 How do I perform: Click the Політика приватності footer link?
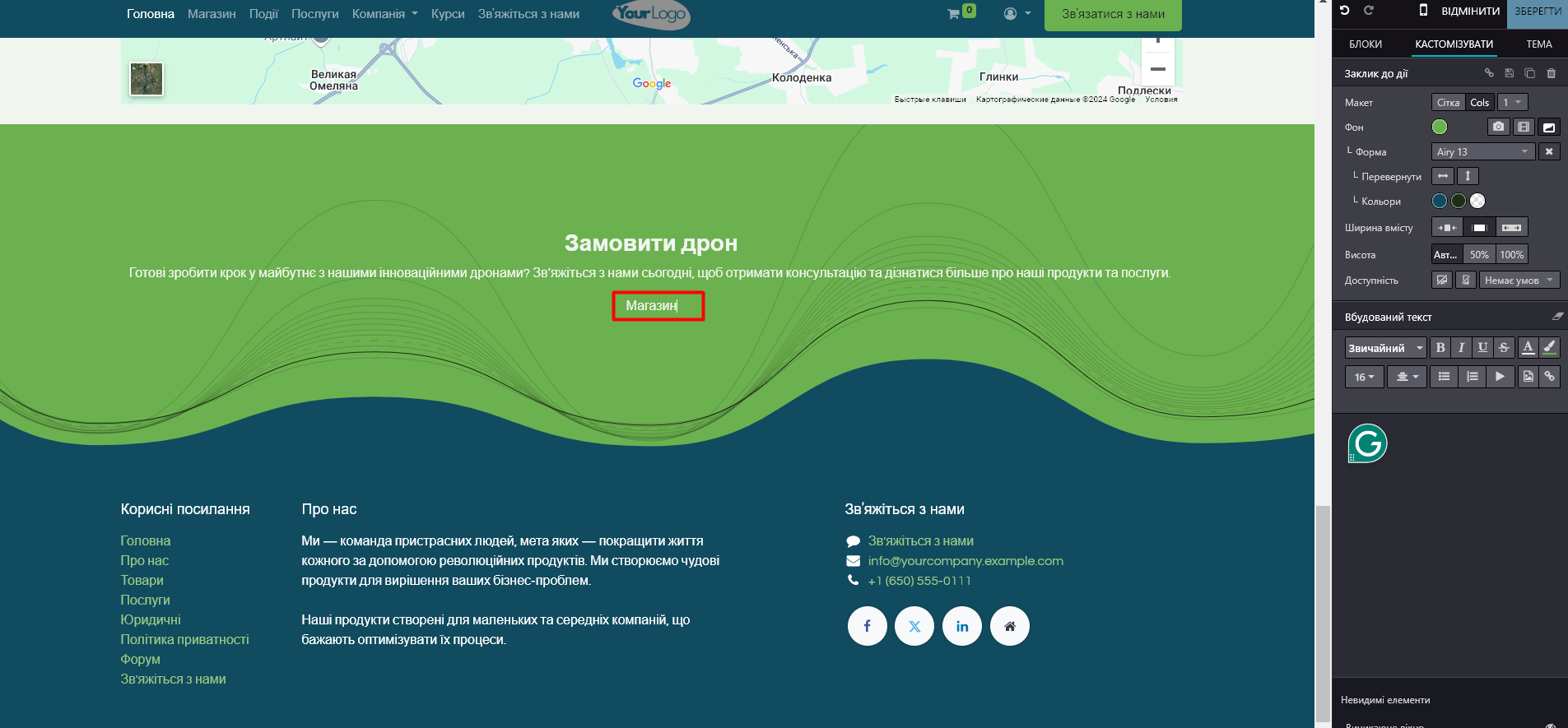184,639
